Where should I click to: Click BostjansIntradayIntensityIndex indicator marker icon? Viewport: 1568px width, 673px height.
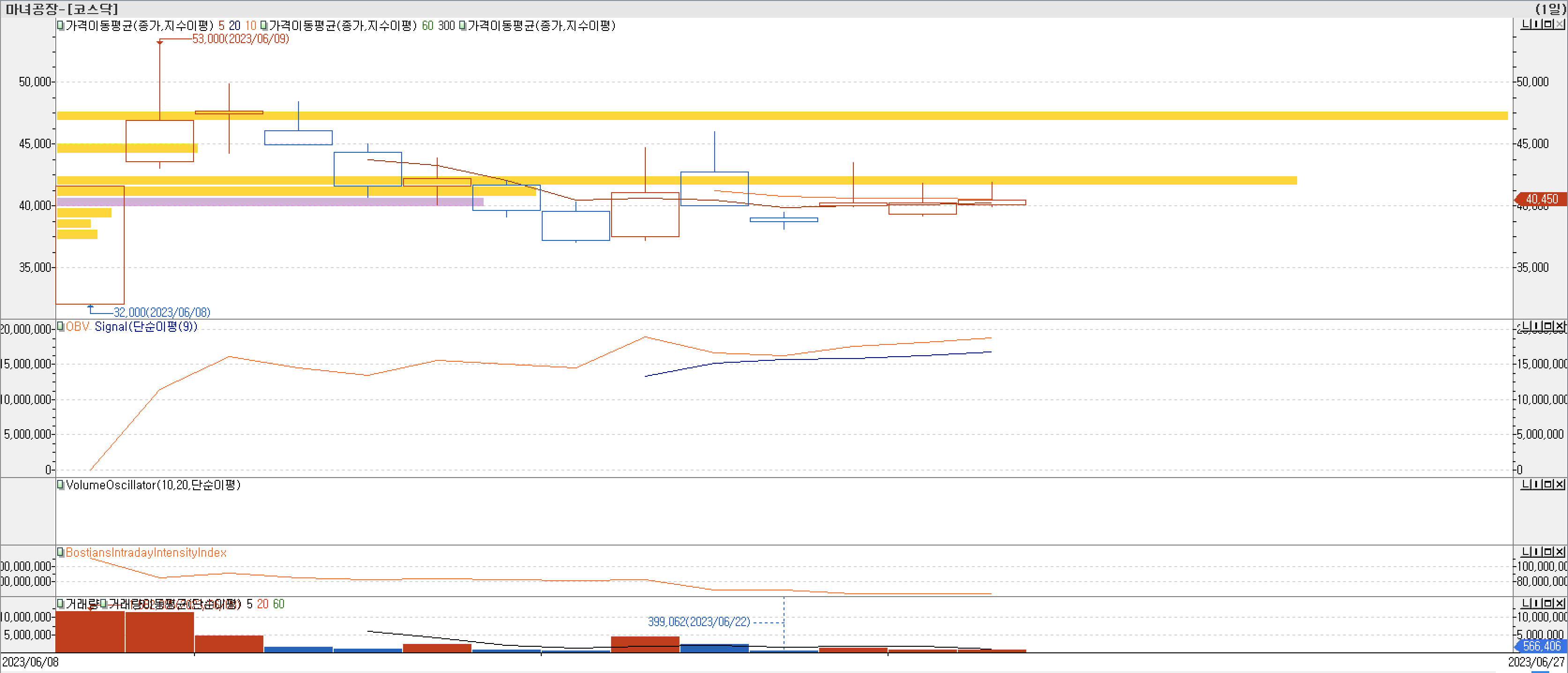[60, 553]
